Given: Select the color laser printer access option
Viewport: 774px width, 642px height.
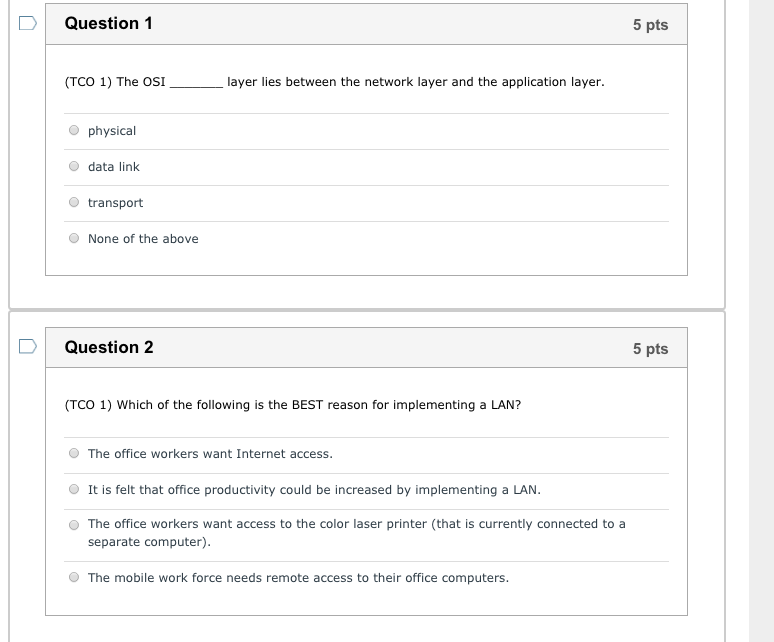Looking at the screenshot, I should [74, 525].
